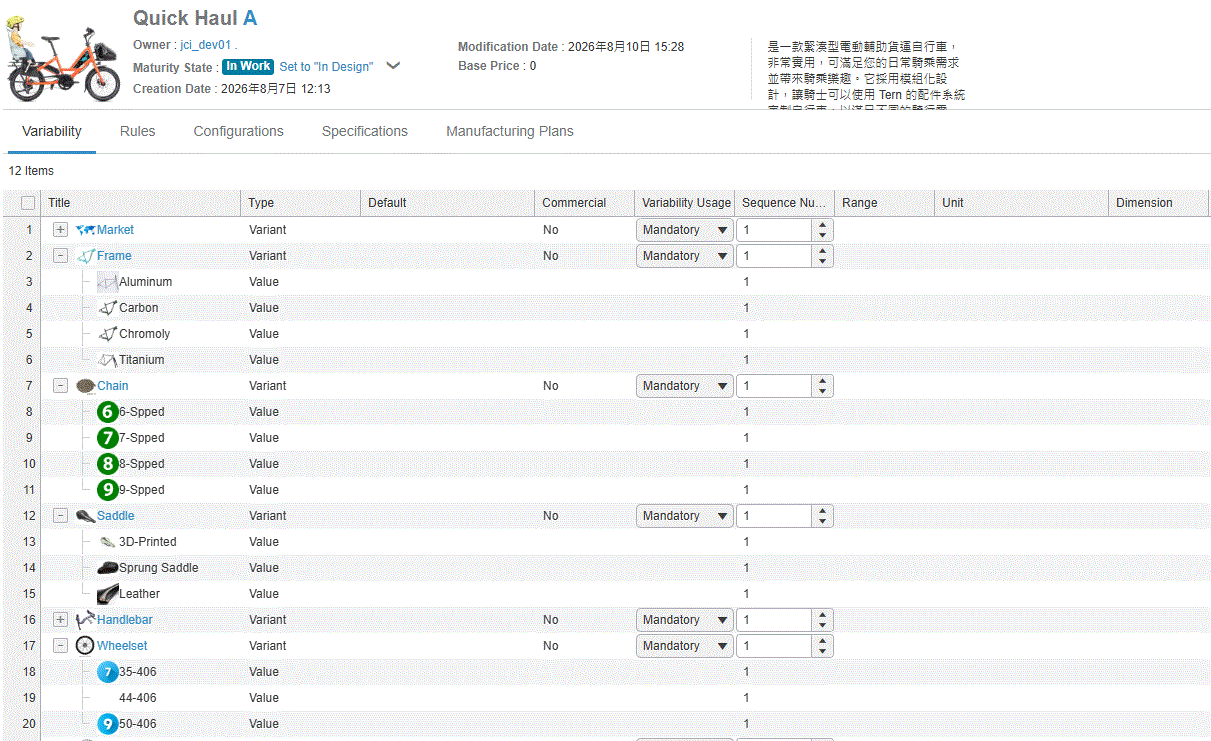Screen dimensions: 1211x741
Task: Click the blue 9 icon beside 50-406
Action: coord(108,724)
